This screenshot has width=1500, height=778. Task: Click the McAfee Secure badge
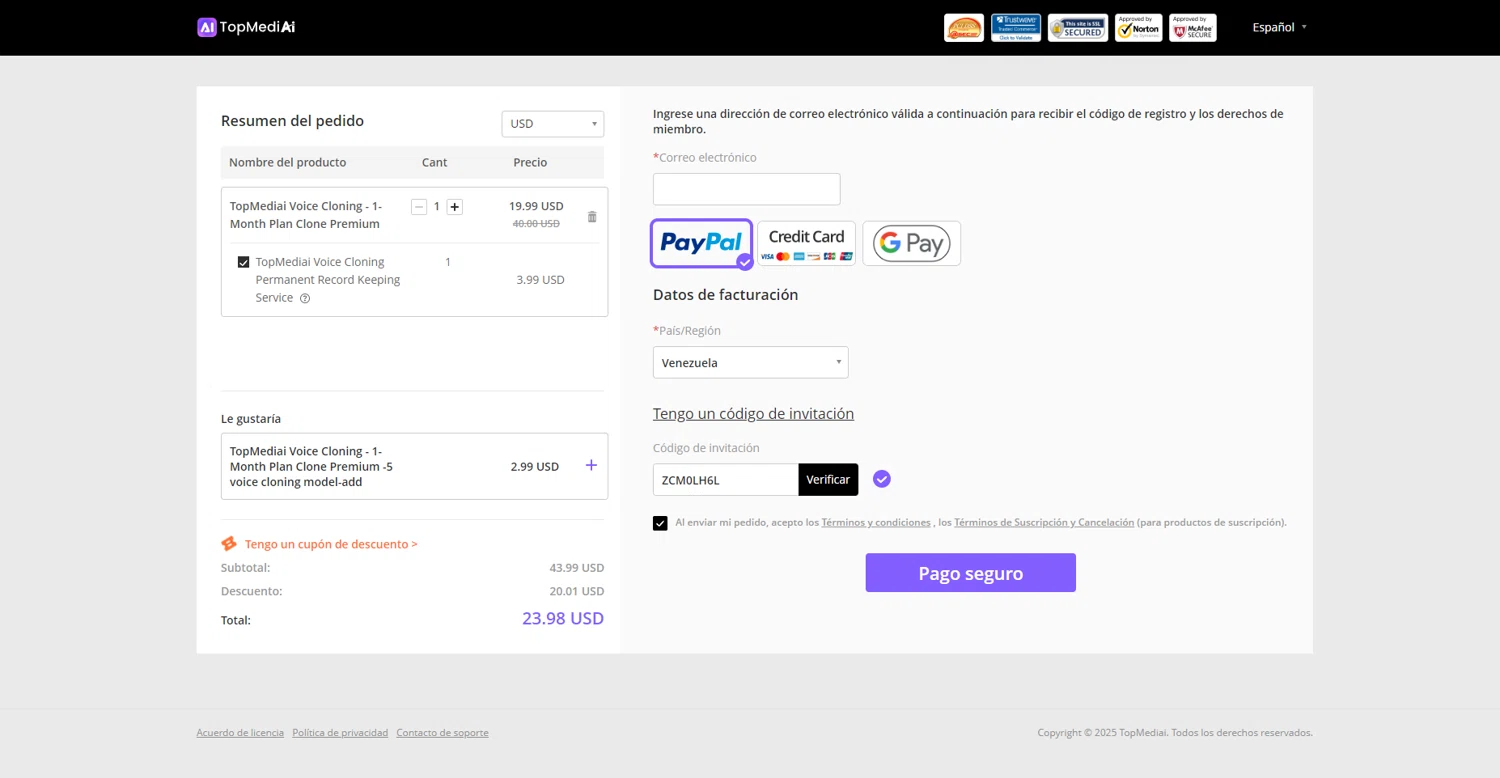tap(1193, 28)
